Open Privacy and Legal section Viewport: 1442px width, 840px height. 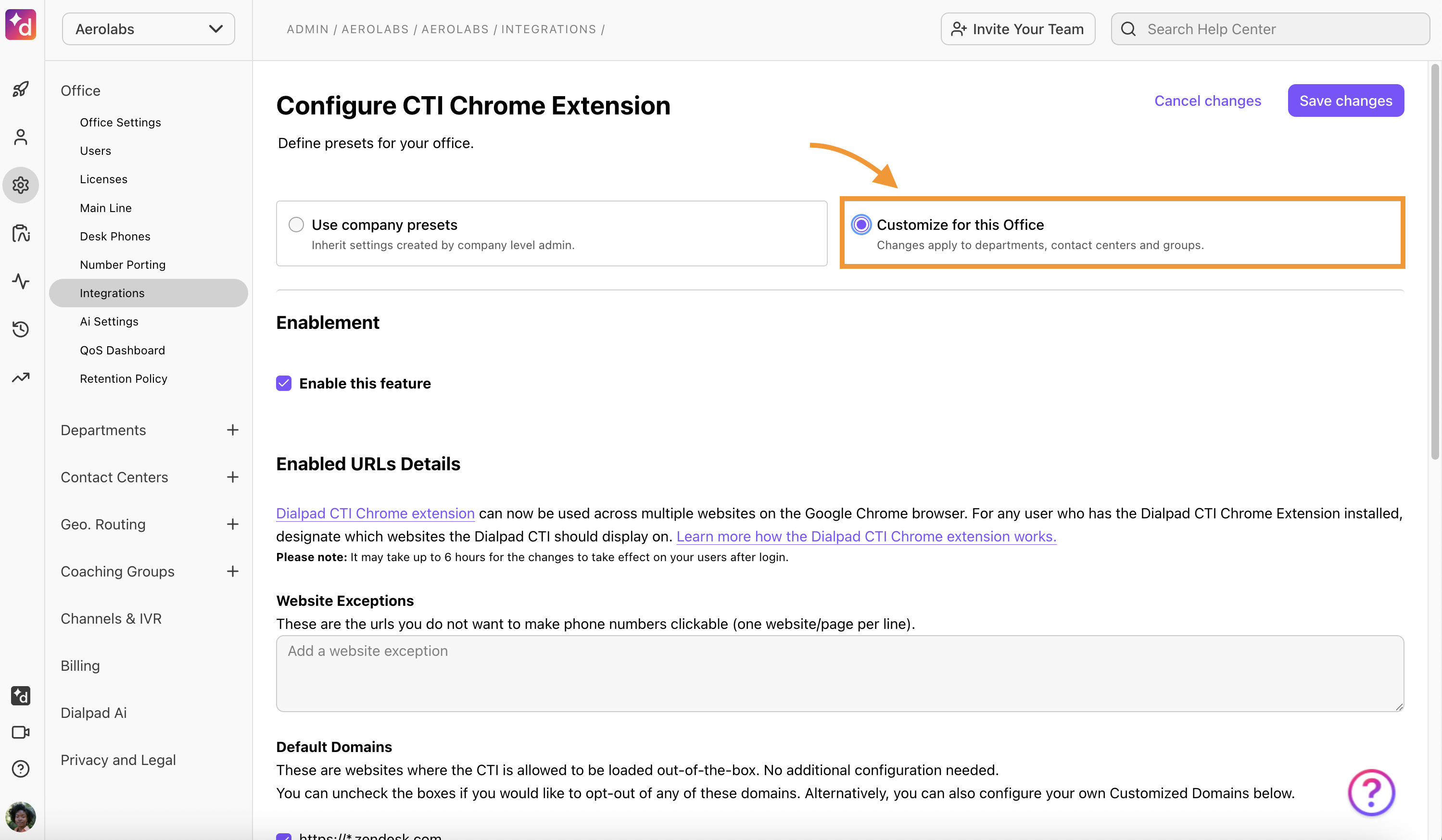tap(118, 760)
